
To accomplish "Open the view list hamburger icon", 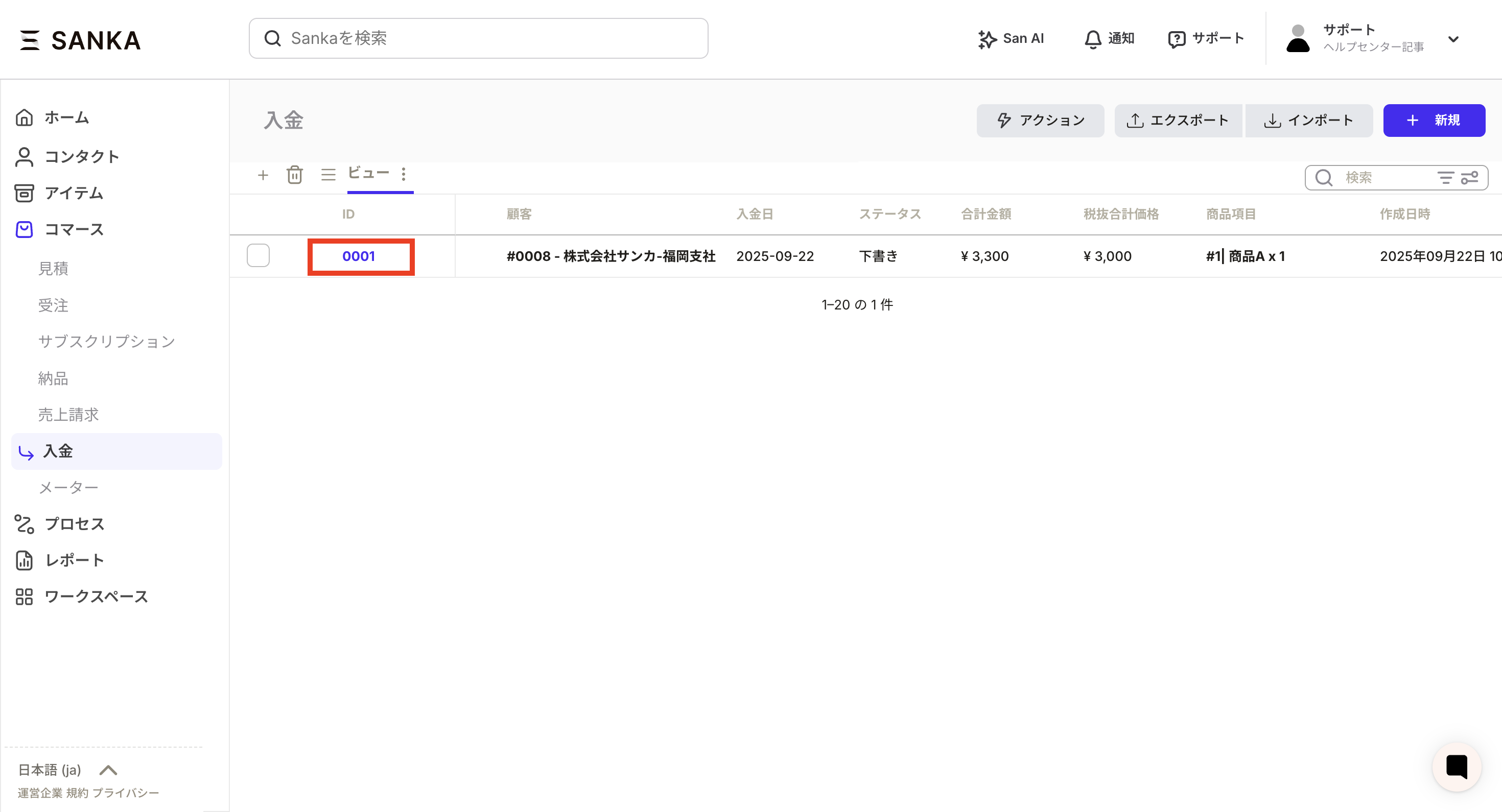I will pos(328,175).
